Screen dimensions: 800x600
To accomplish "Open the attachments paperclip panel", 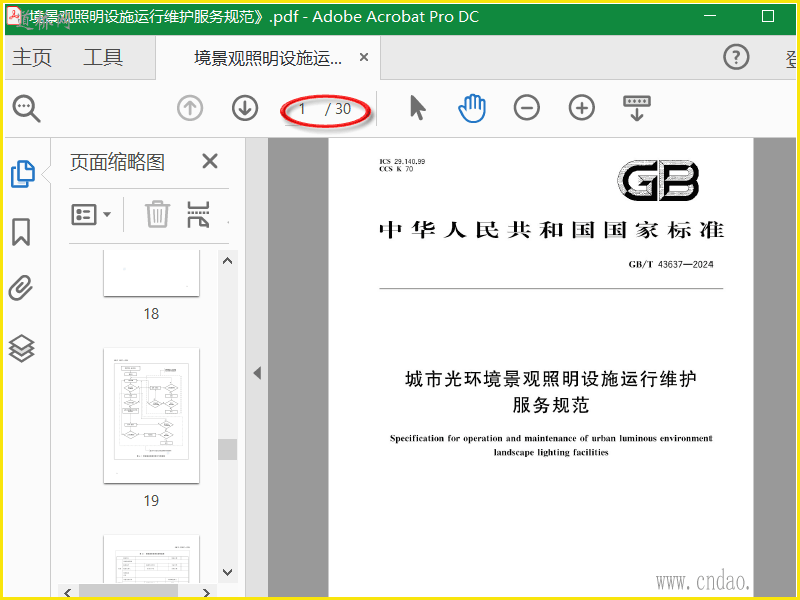I will tap(21, 288).
